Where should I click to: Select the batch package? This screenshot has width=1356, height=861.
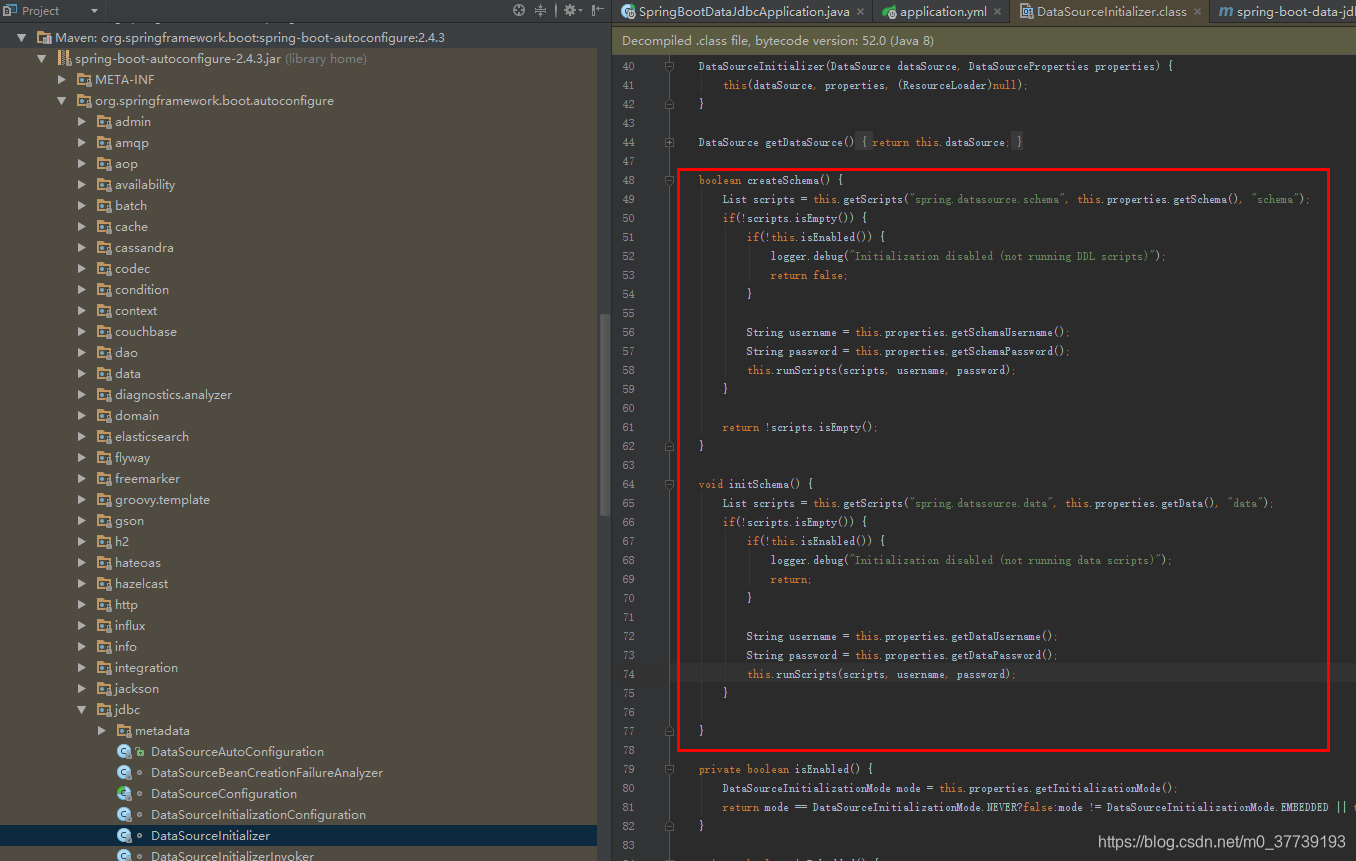[130, 206]
